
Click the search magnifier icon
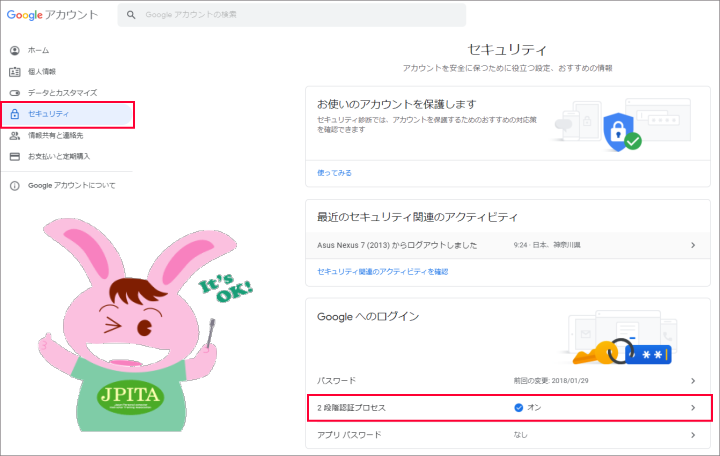[131, 15]
